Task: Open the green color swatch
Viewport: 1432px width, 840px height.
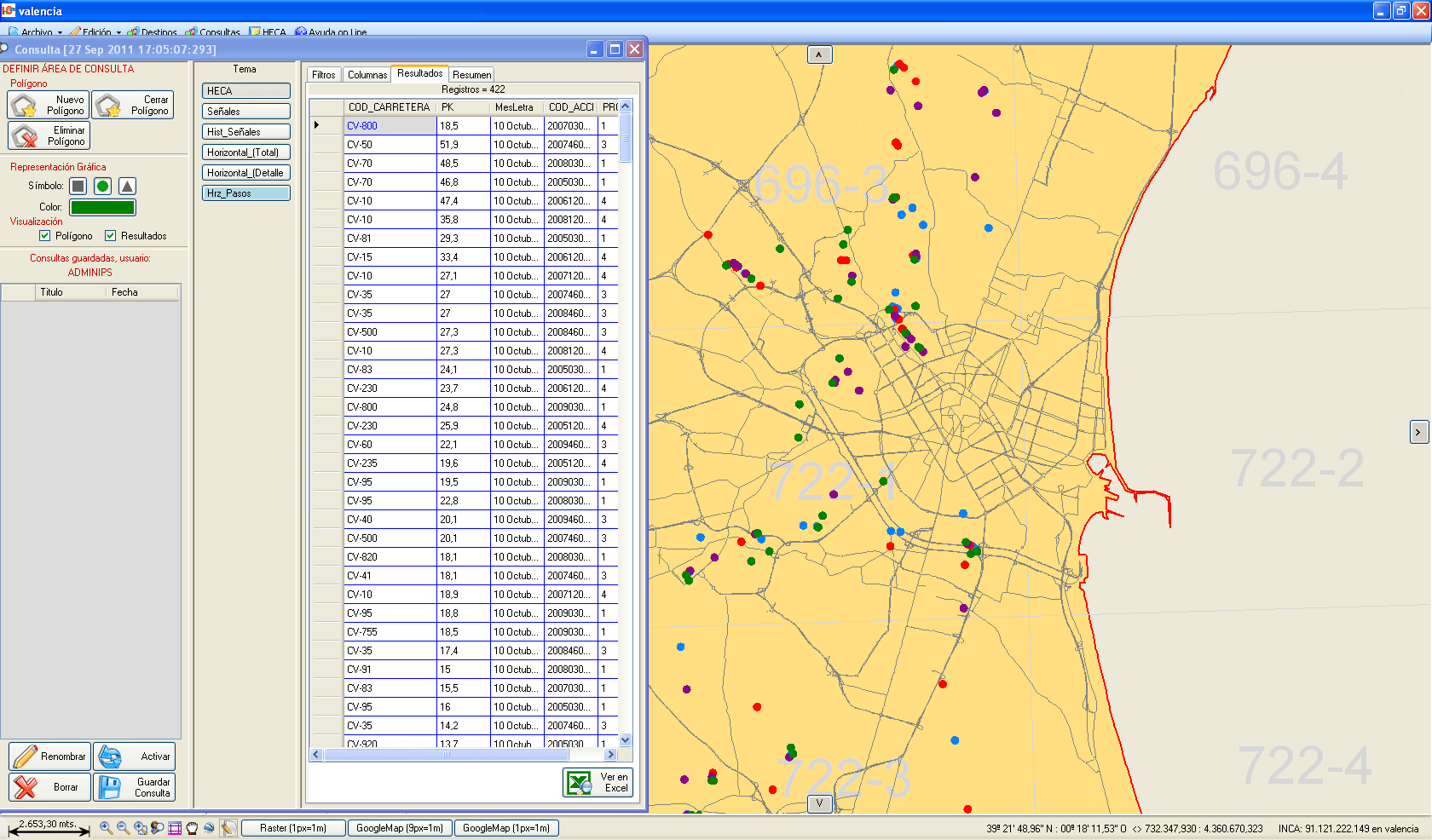Action: click(x=102, y=207)
